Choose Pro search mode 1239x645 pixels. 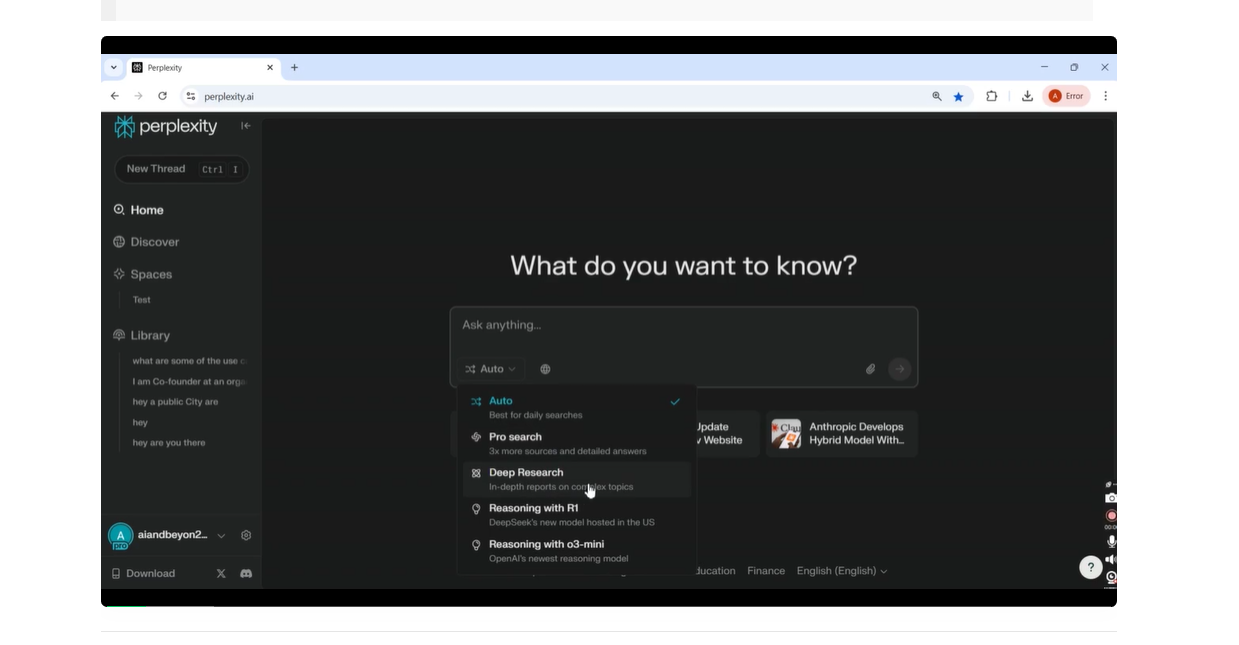(x=576, y=443)
